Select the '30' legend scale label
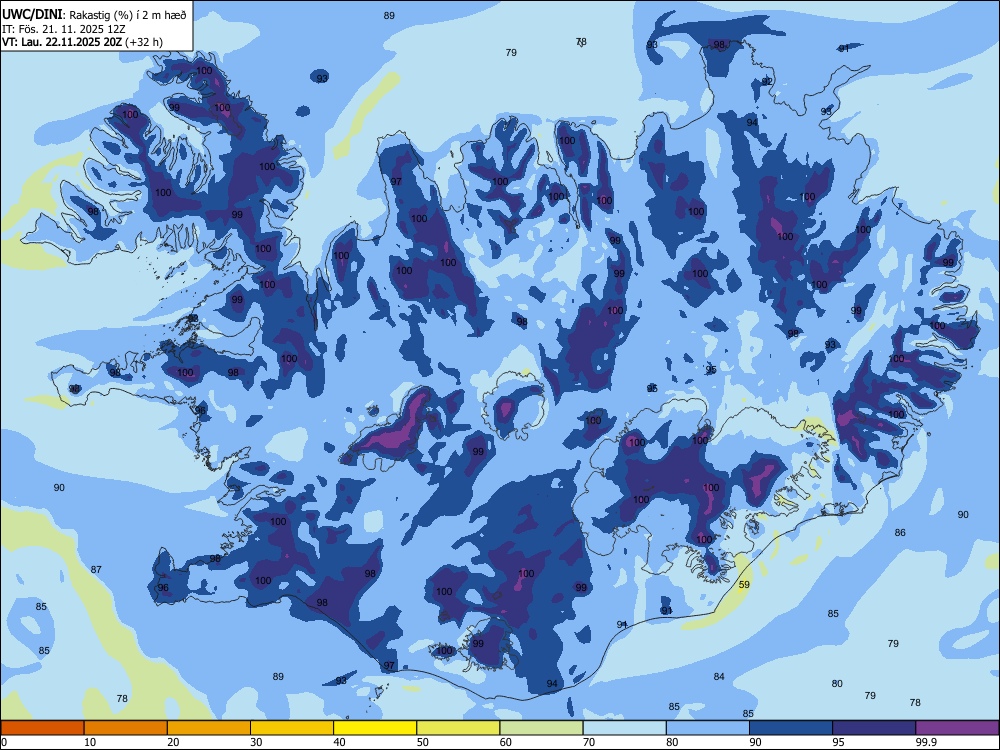This screenshot has height=750, width=1000. pyautogui.click(x=256, y=742)
